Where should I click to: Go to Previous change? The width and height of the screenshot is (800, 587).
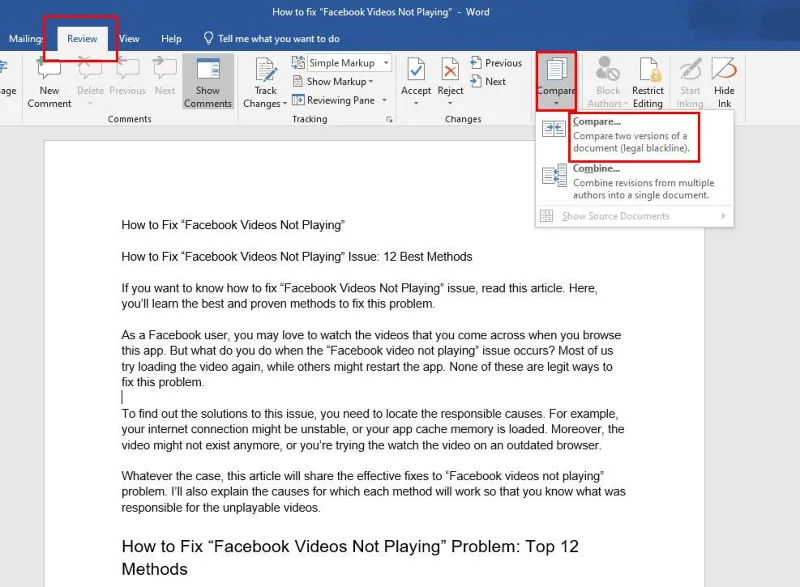click(x=496, y=63)
